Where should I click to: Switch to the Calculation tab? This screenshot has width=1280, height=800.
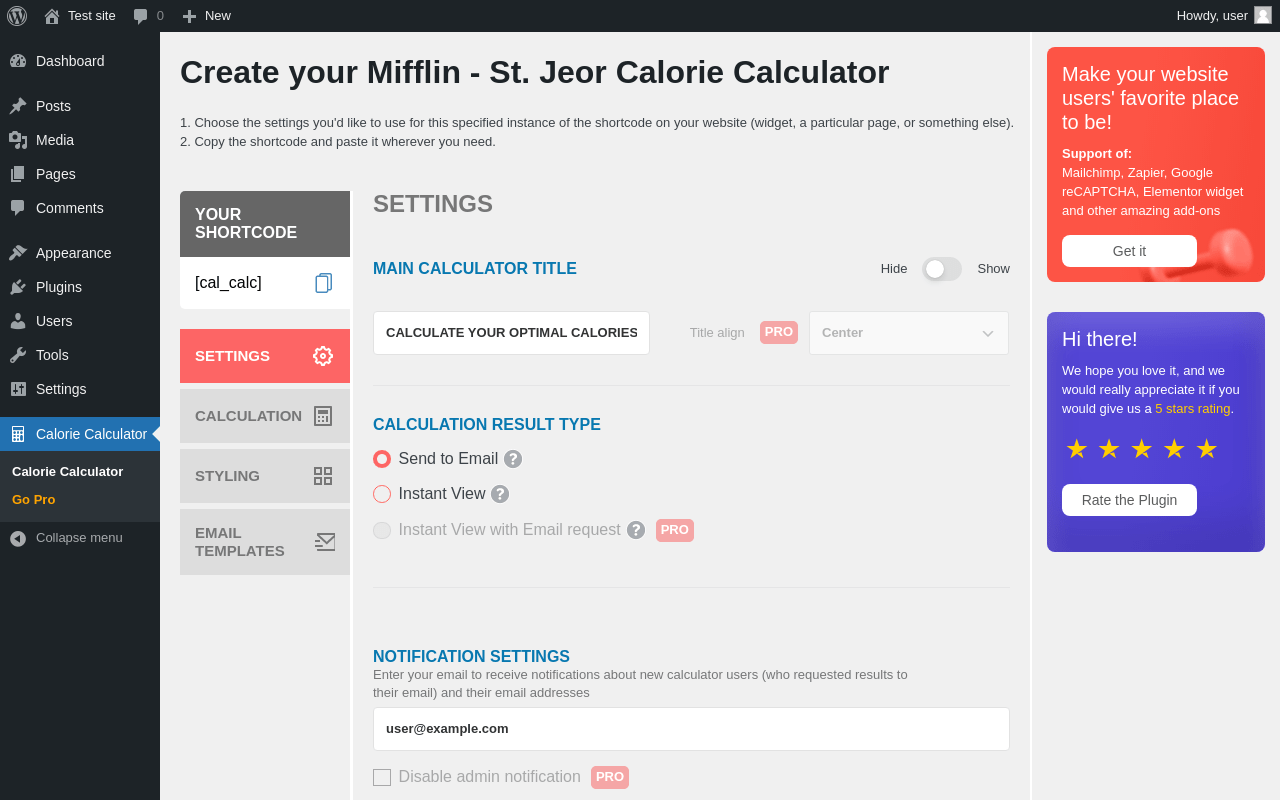pyautogui.click(x=265, y=416)
